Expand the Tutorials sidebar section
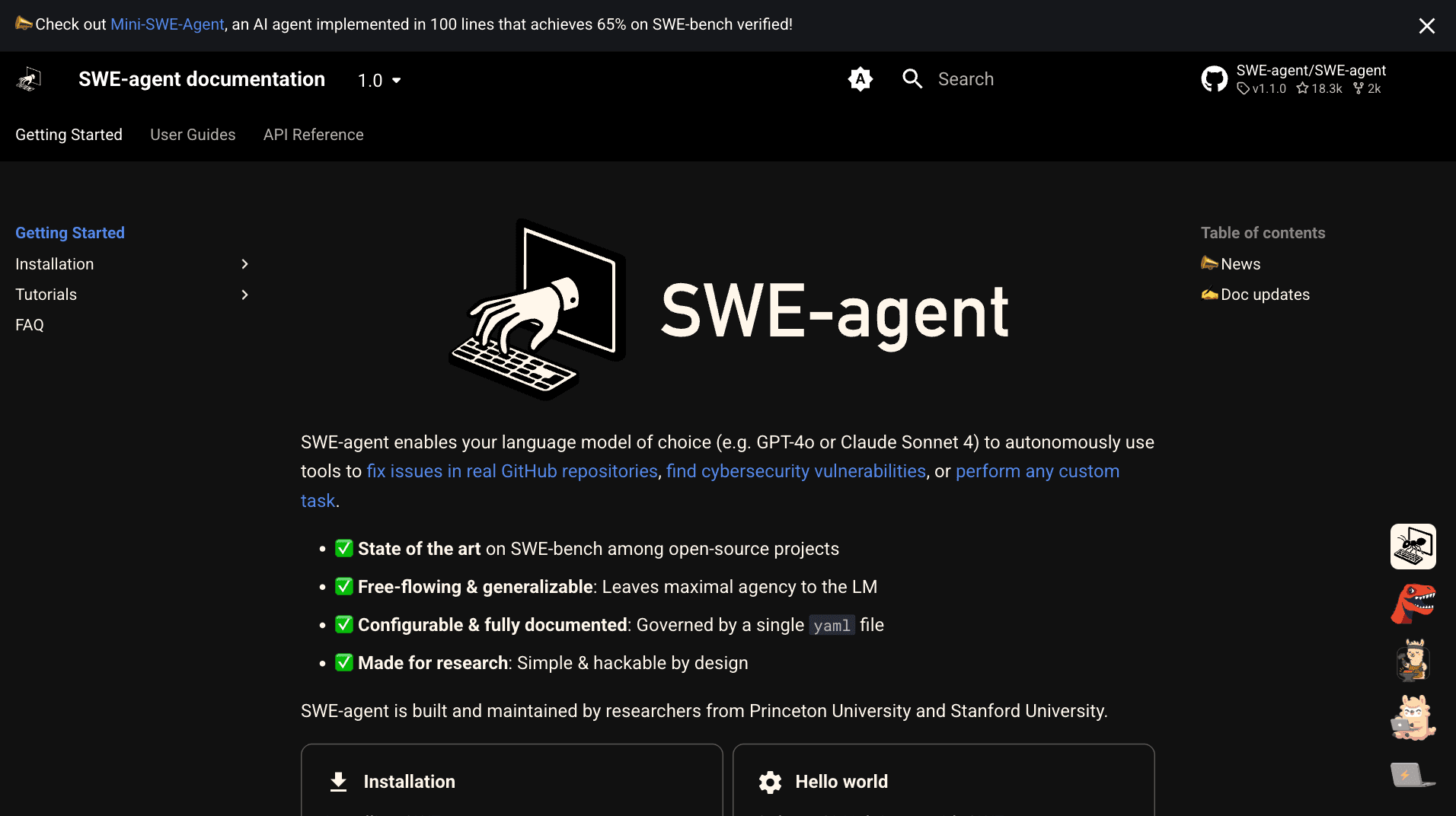The height and width of the screenshot is (816, 1456). coord(244,295)
